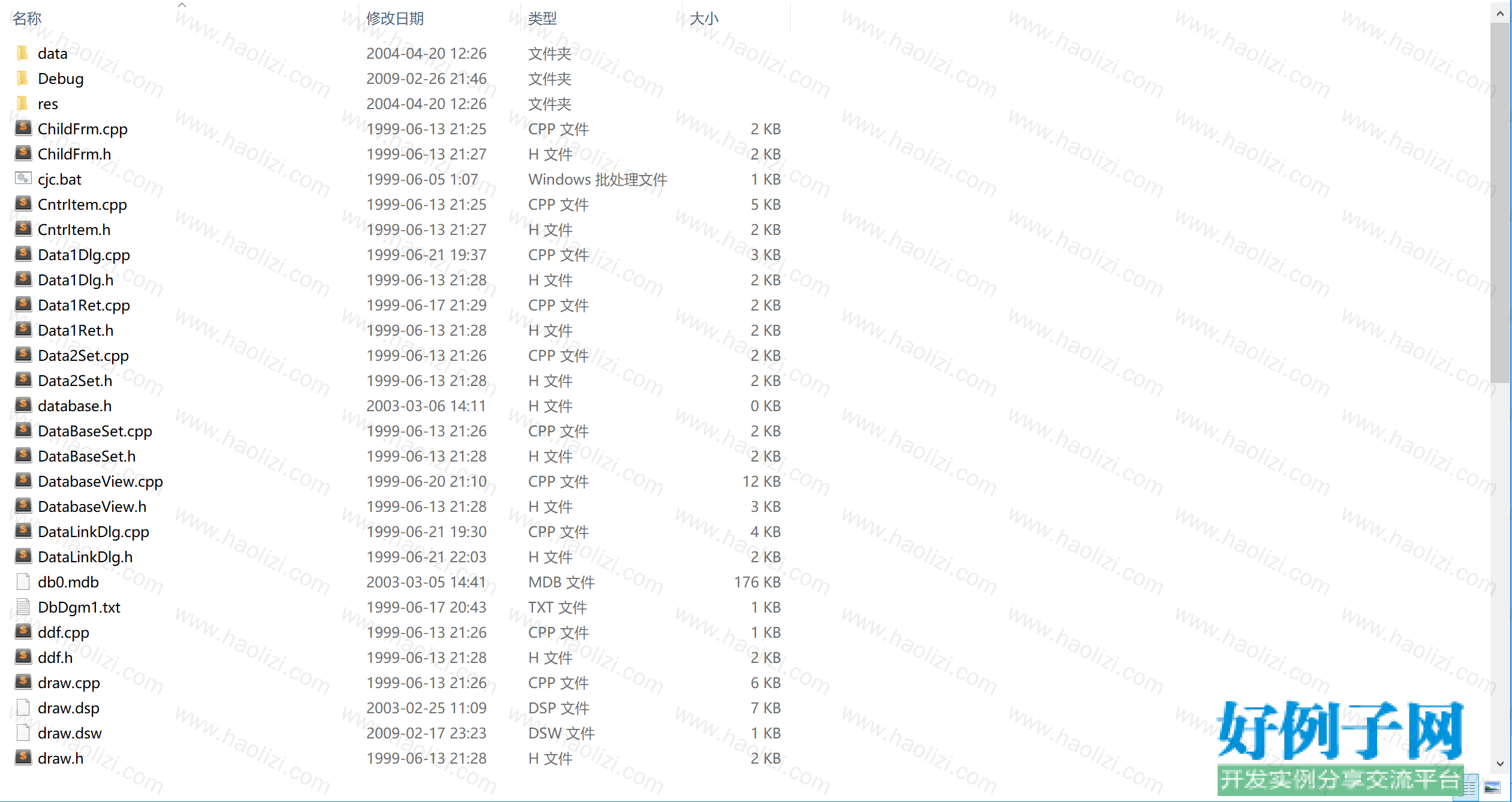Screen dimensions: 1512x802
Task: Click the scrollbar down arrow
Action: tap(1500, 764)
